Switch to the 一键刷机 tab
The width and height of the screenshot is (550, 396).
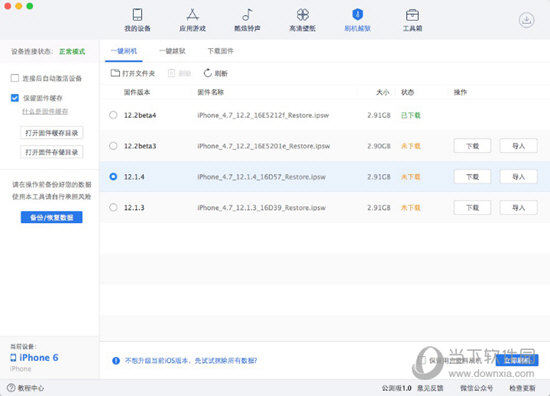pos(124,51)
